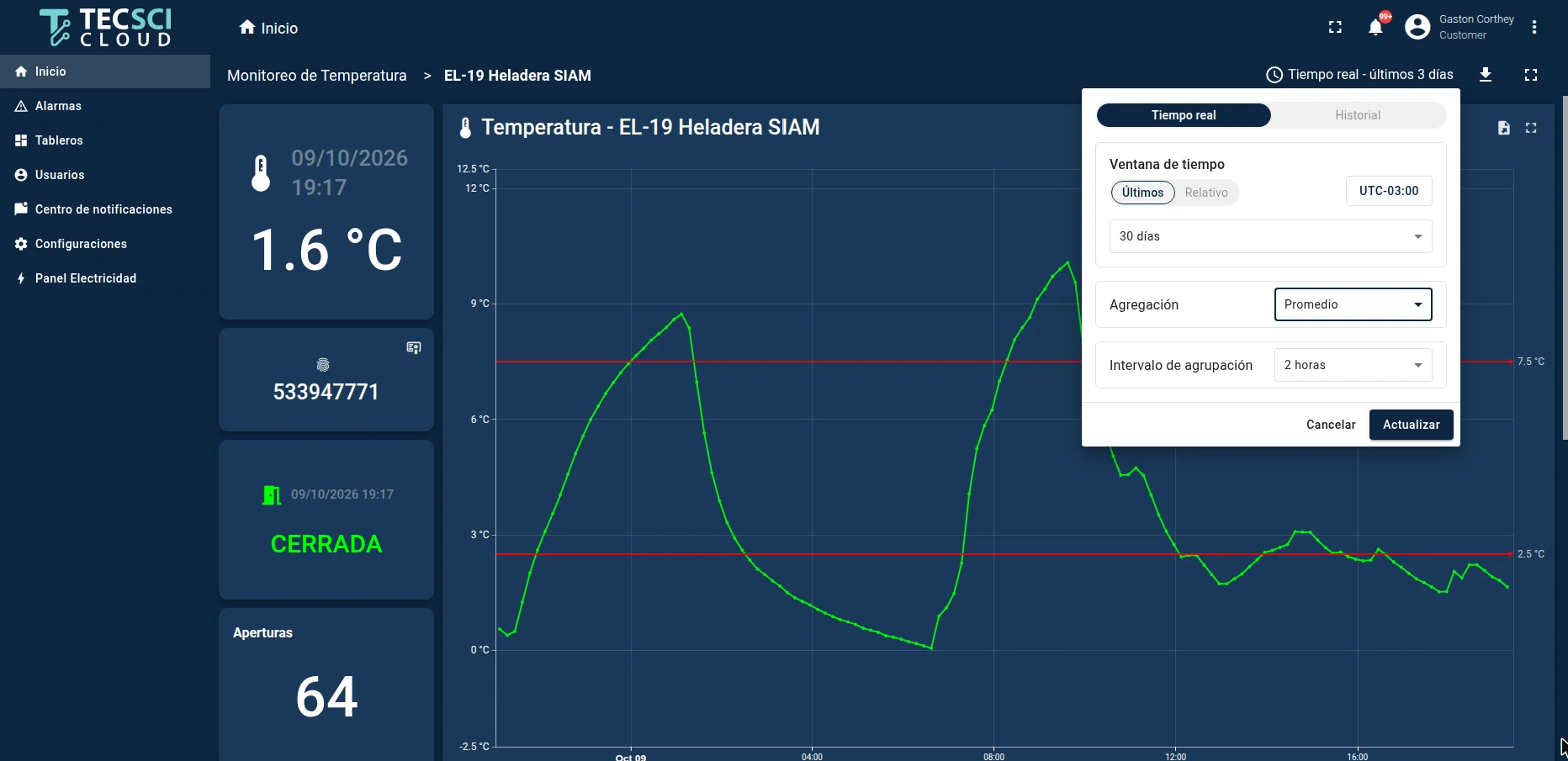Open Panel Electricidad in sidebar
The height and width of the screenshot is (761, 1568).
[105, 278]
